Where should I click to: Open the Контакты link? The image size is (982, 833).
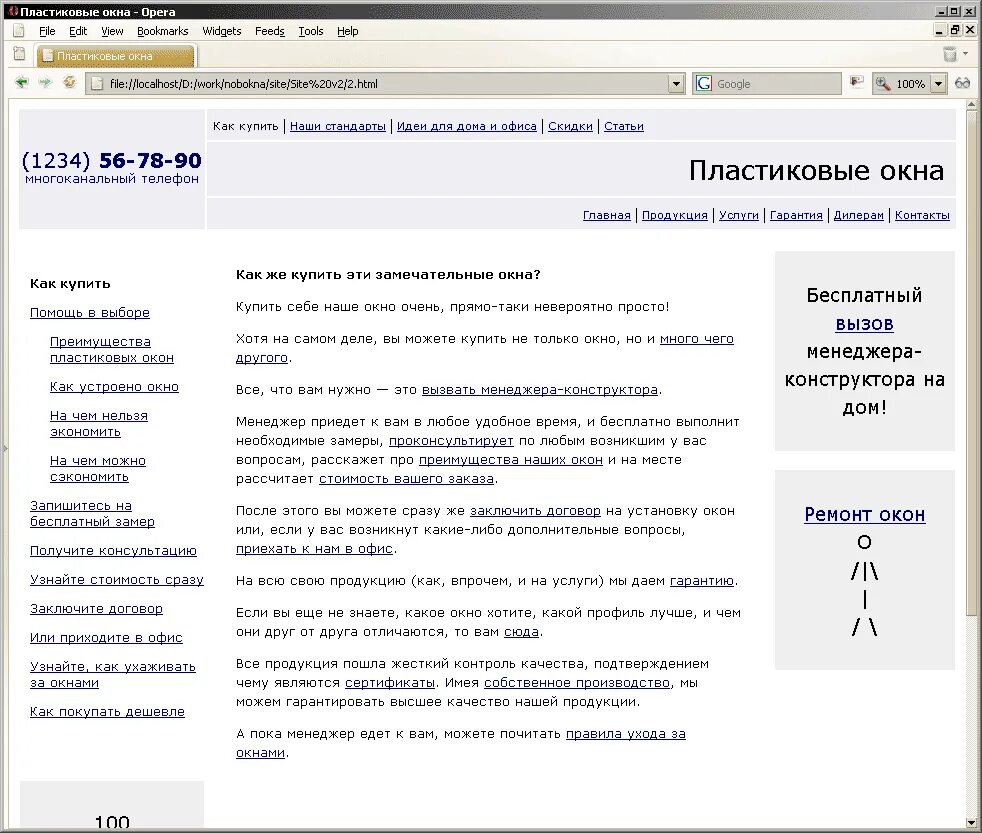[922, 215]
